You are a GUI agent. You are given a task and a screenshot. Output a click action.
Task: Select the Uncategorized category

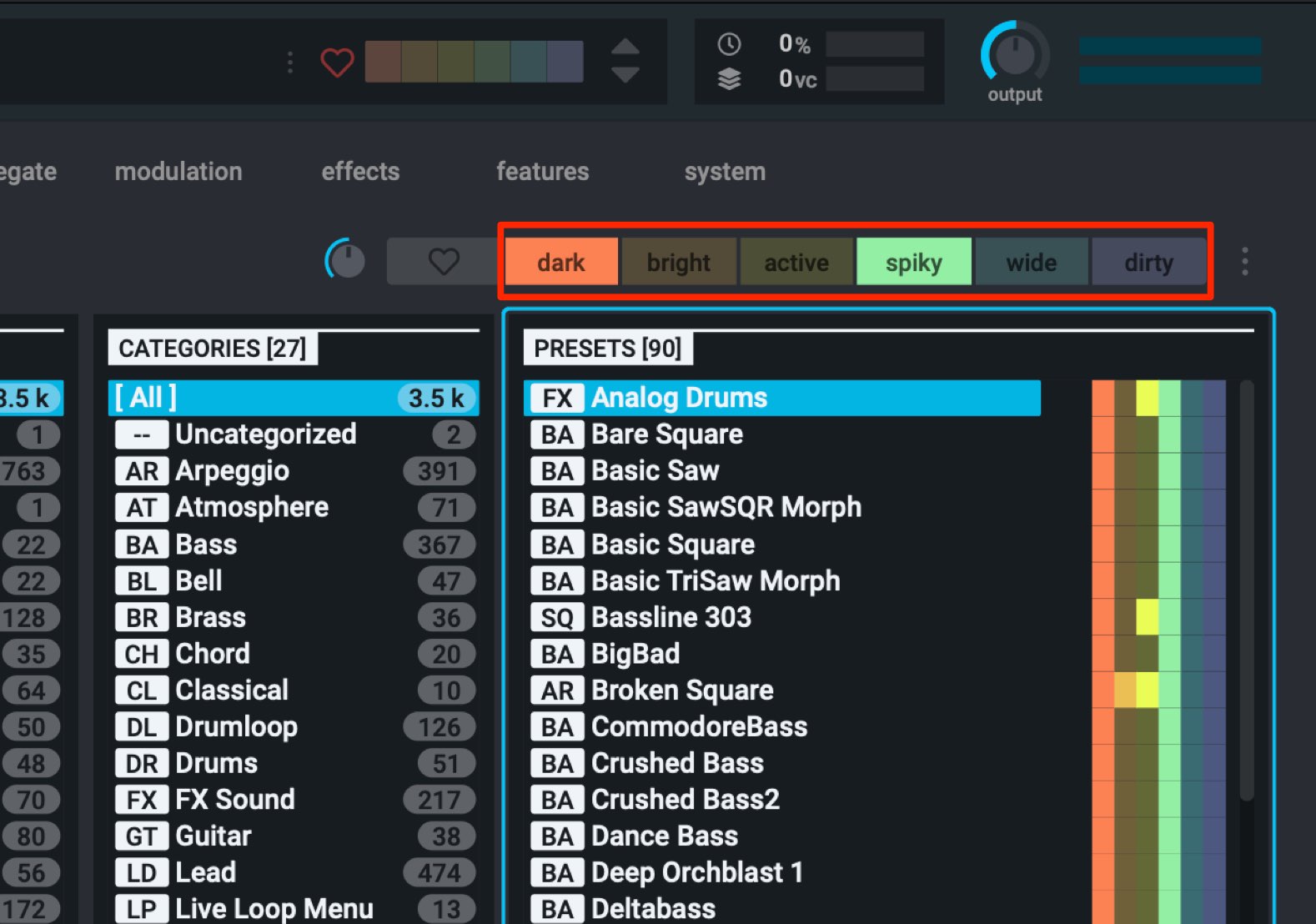(294, 434)
